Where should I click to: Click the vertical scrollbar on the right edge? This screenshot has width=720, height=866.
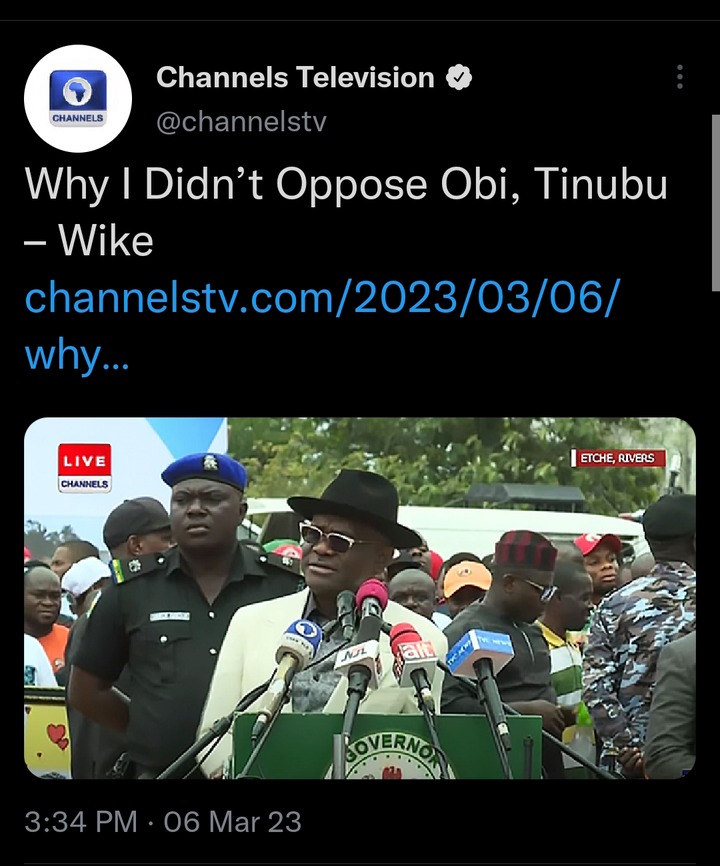coord(716,203)
